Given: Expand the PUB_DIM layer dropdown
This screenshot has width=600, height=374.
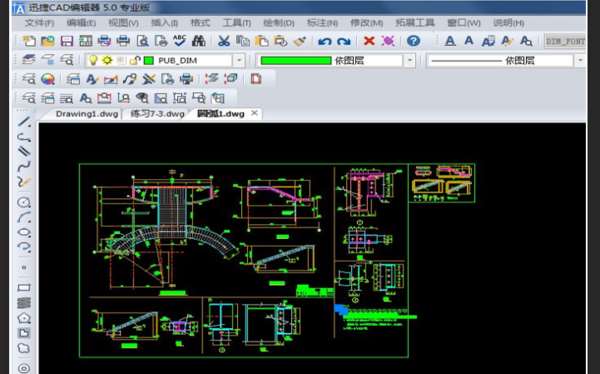Looking at the screenshot, I should (x=239, y=60).
